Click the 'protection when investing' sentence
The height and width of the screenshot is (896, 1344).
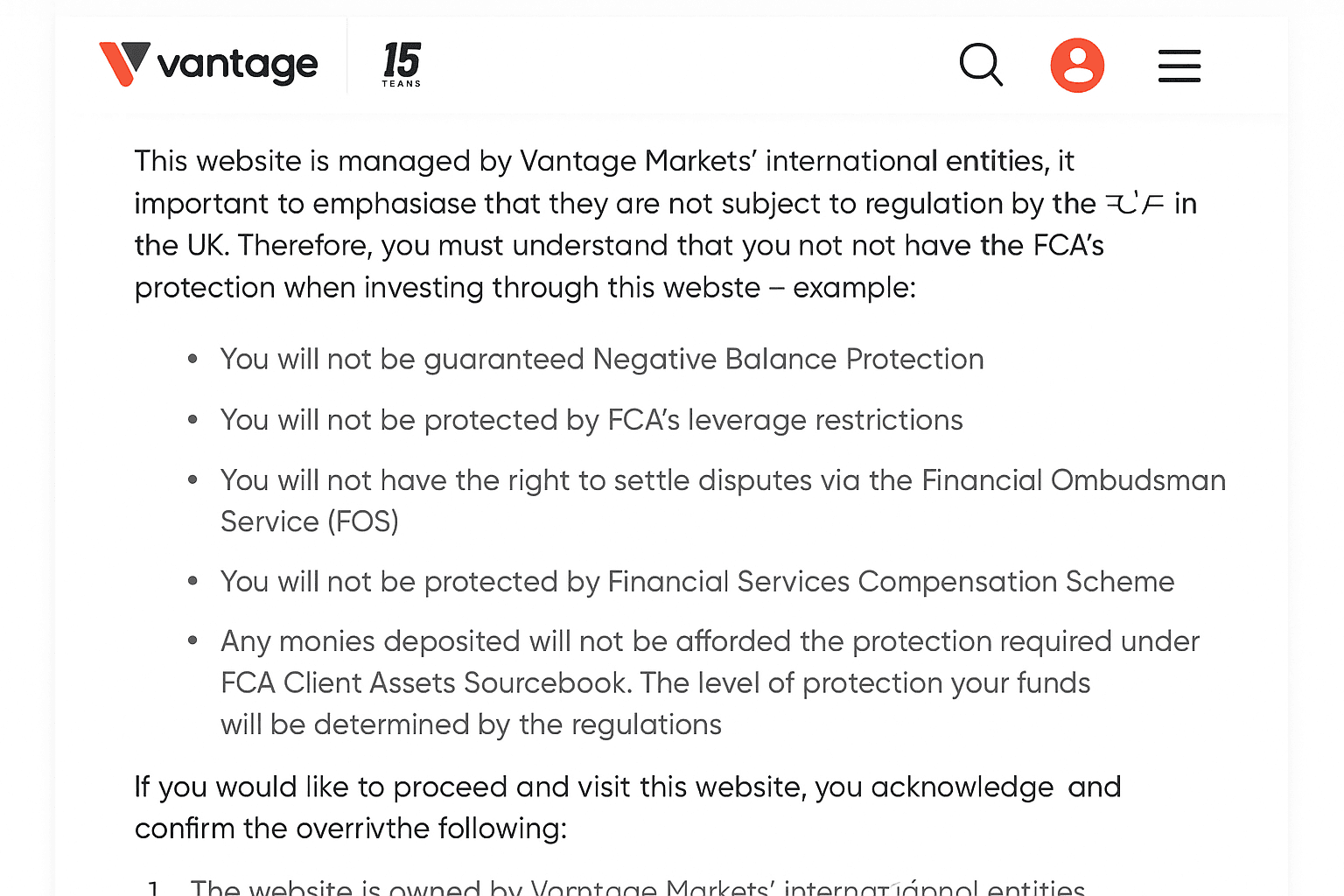[525, 288]
